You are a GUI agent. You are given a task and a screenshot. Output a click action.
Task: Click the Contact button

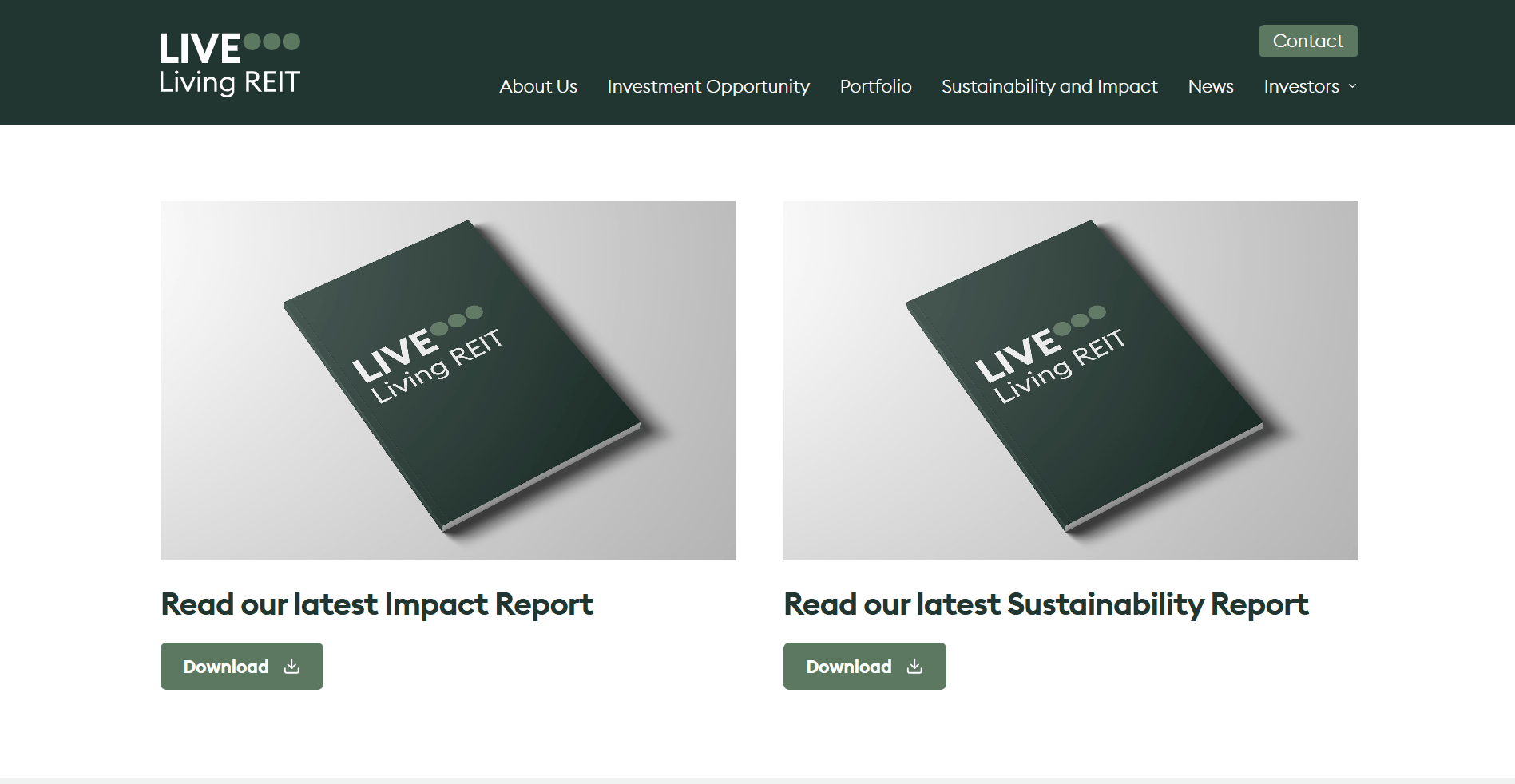[x=1308, y=41]
